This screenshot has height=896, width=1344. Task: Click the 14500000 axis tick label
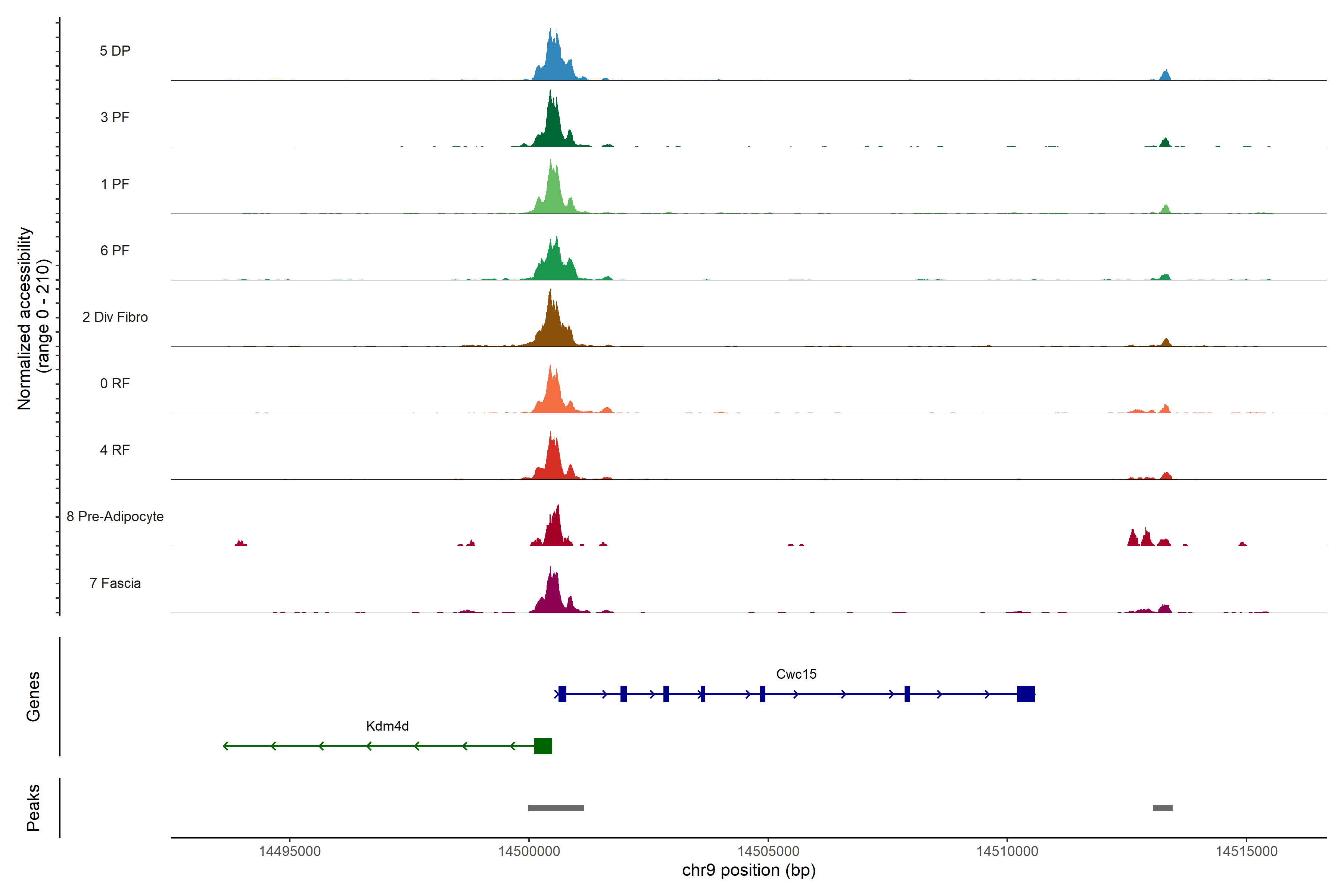click(529, 852)
